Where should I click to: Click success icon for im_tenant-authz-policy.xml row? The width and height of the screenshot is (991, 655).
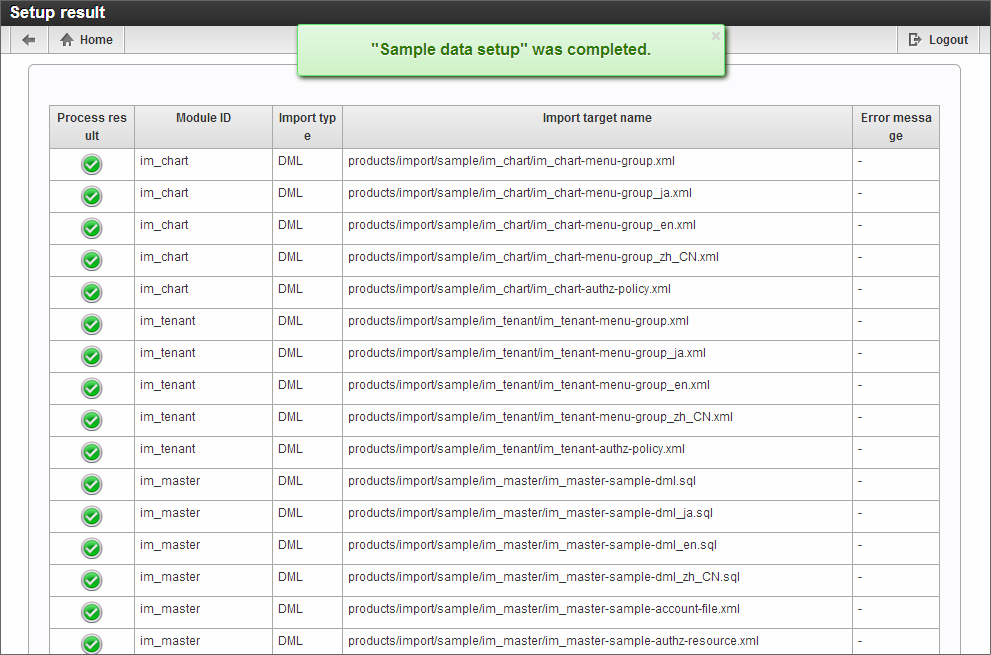click(92, 452)
